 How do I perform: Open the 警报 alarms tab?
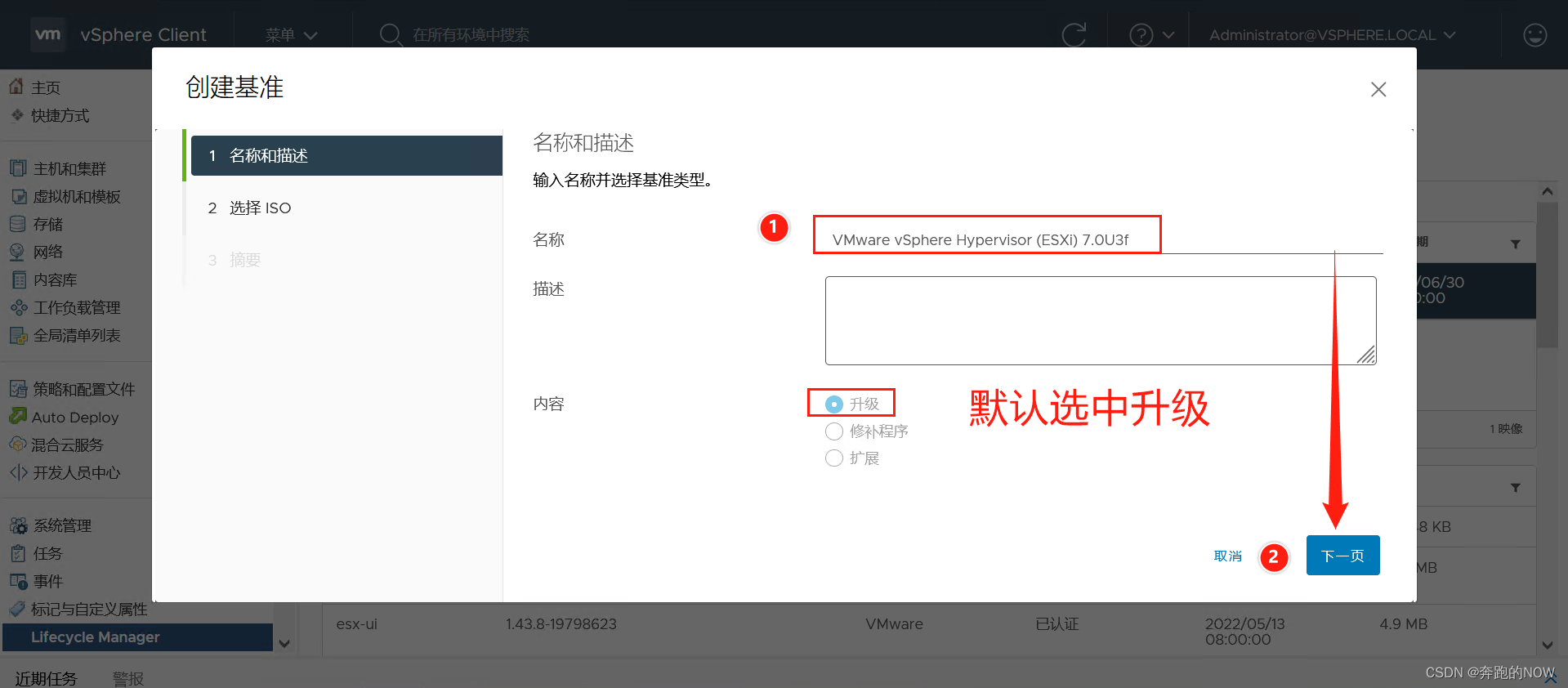tap(128, 678)
